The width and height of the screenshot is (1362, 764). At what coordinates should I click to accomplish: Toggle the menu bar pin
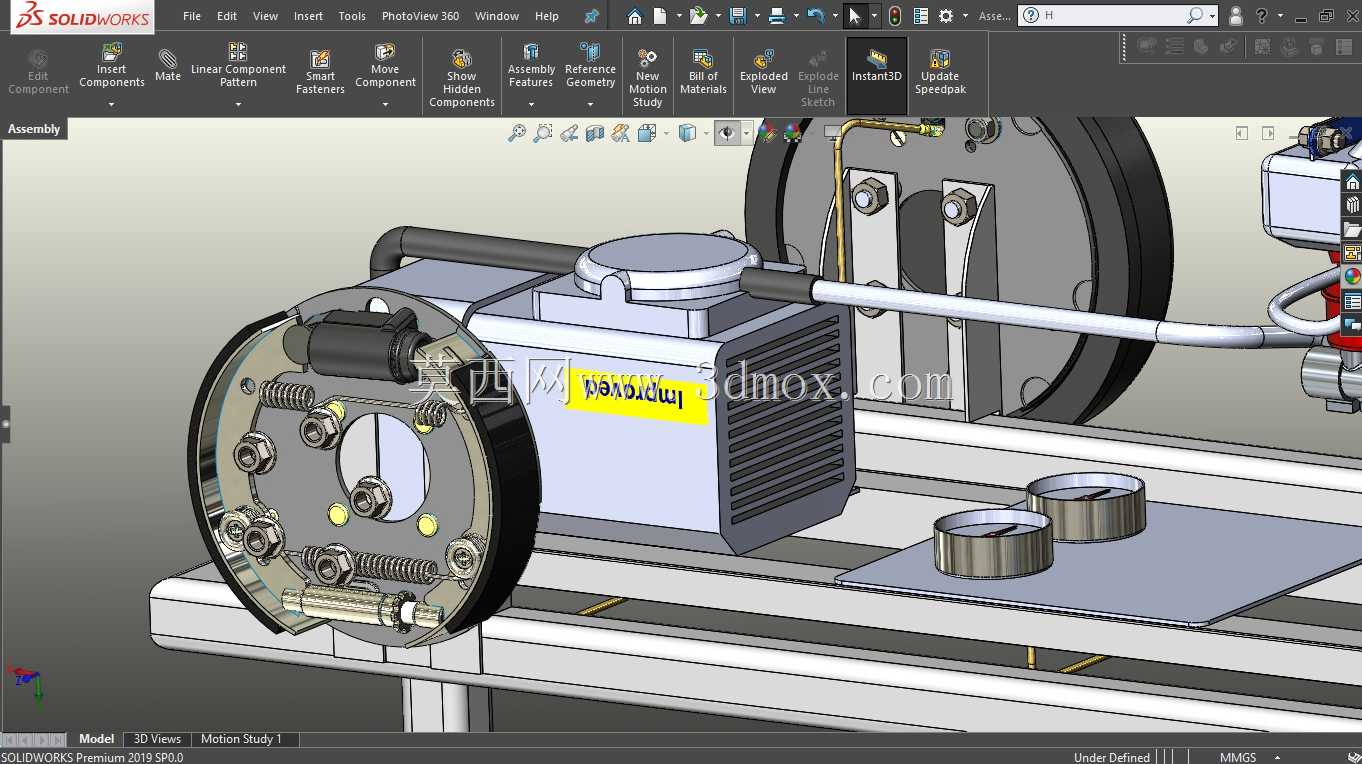591,16
